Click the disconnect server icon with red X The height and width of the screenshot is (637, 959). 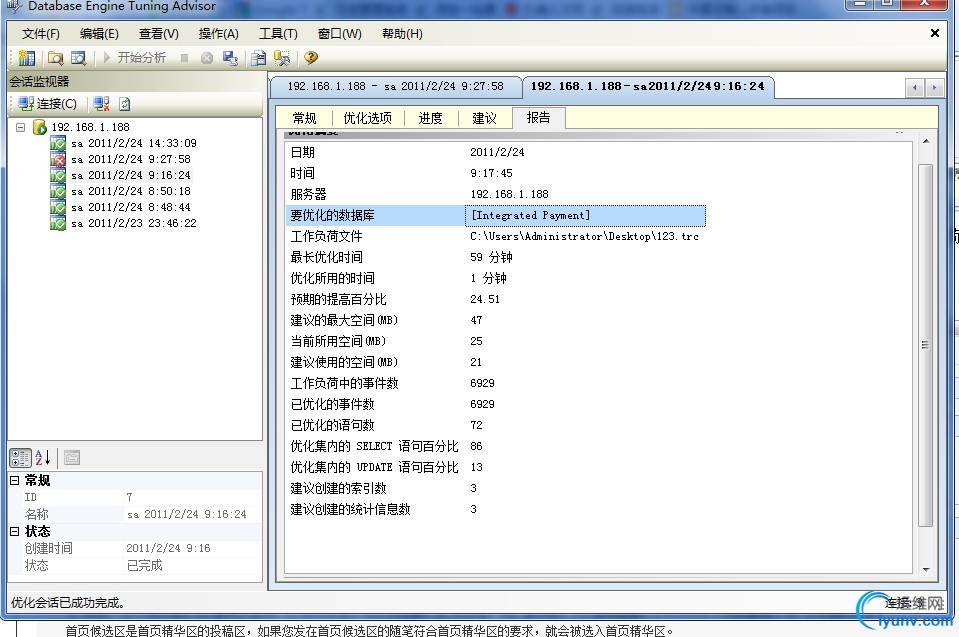point(102,104)
